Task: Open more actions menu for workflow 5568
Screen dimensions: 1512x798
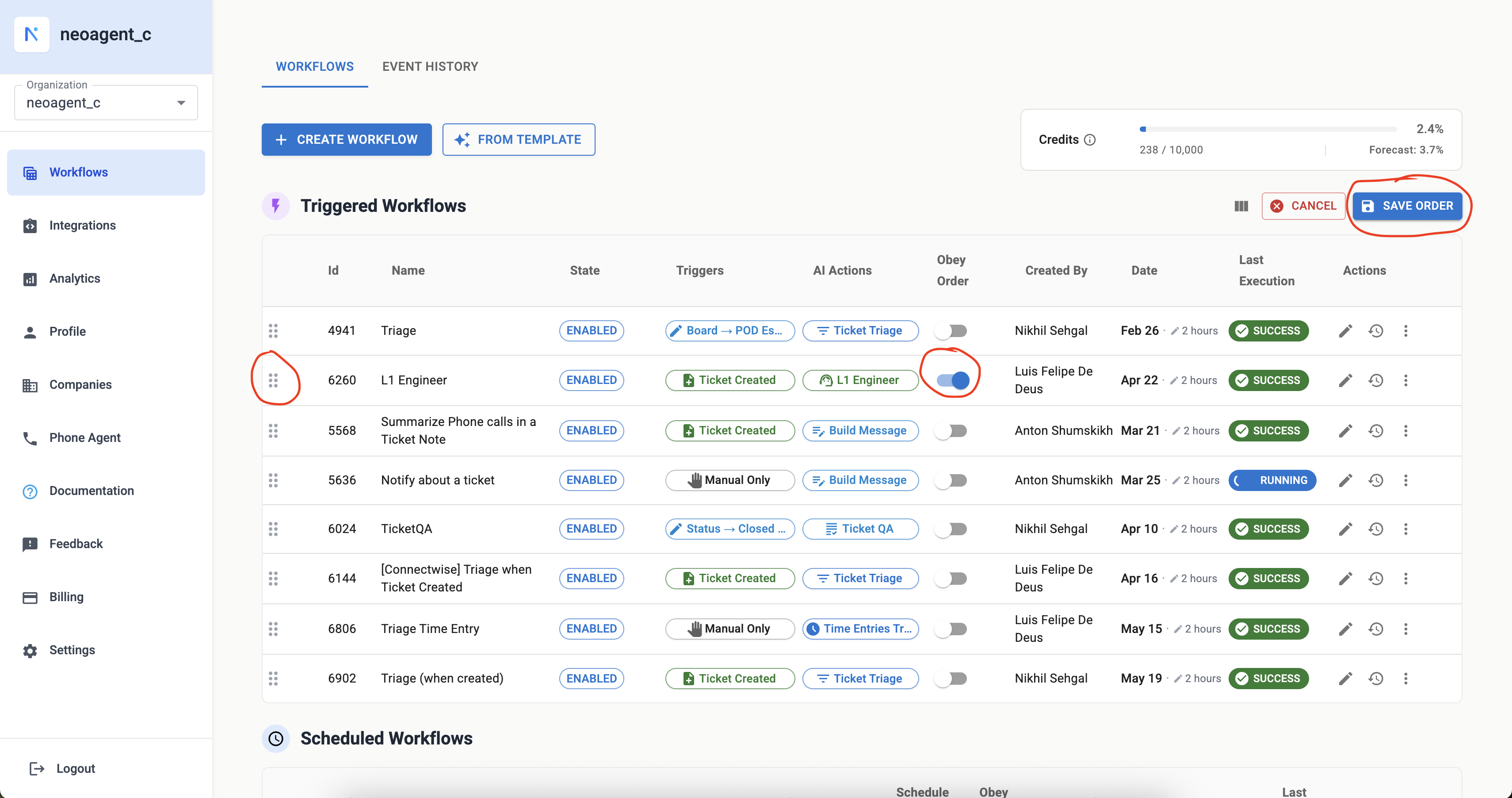Action: point(1405,430)
